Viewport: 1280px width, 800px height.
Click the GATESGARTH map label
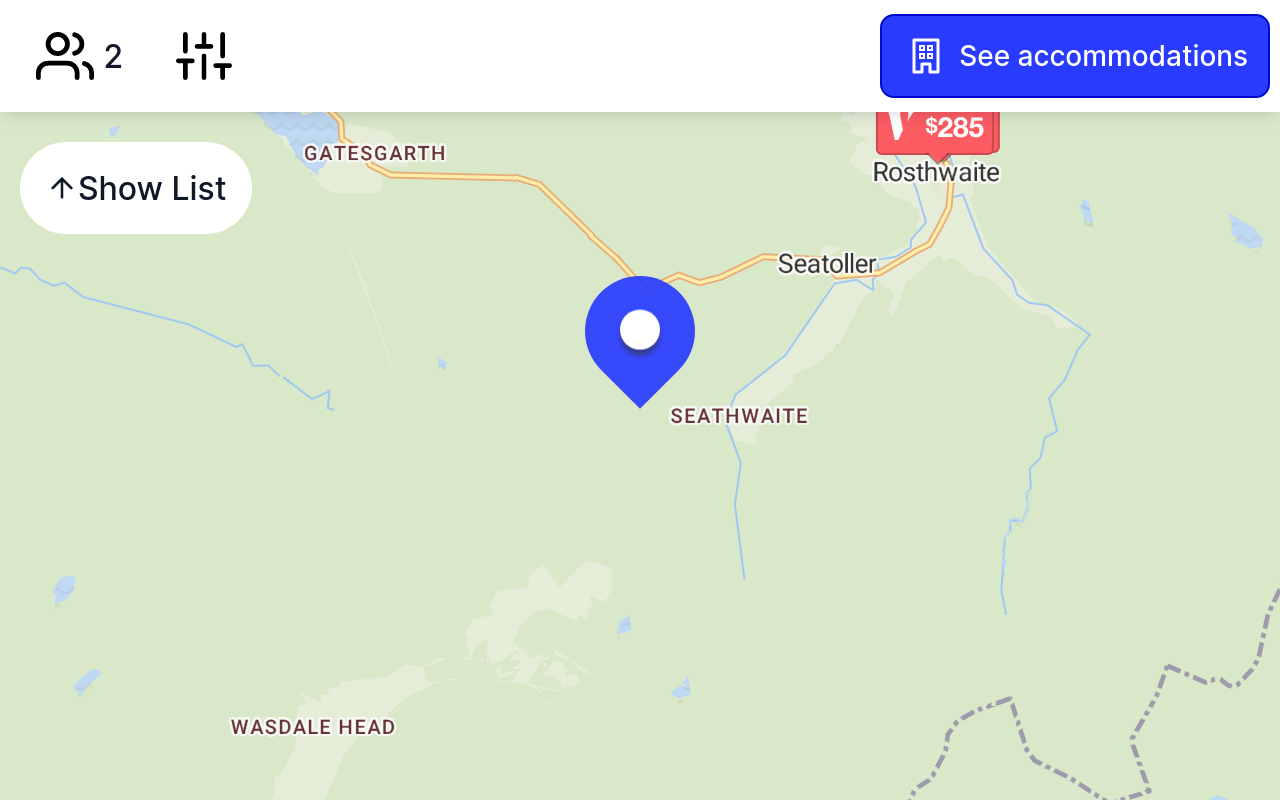375,153
